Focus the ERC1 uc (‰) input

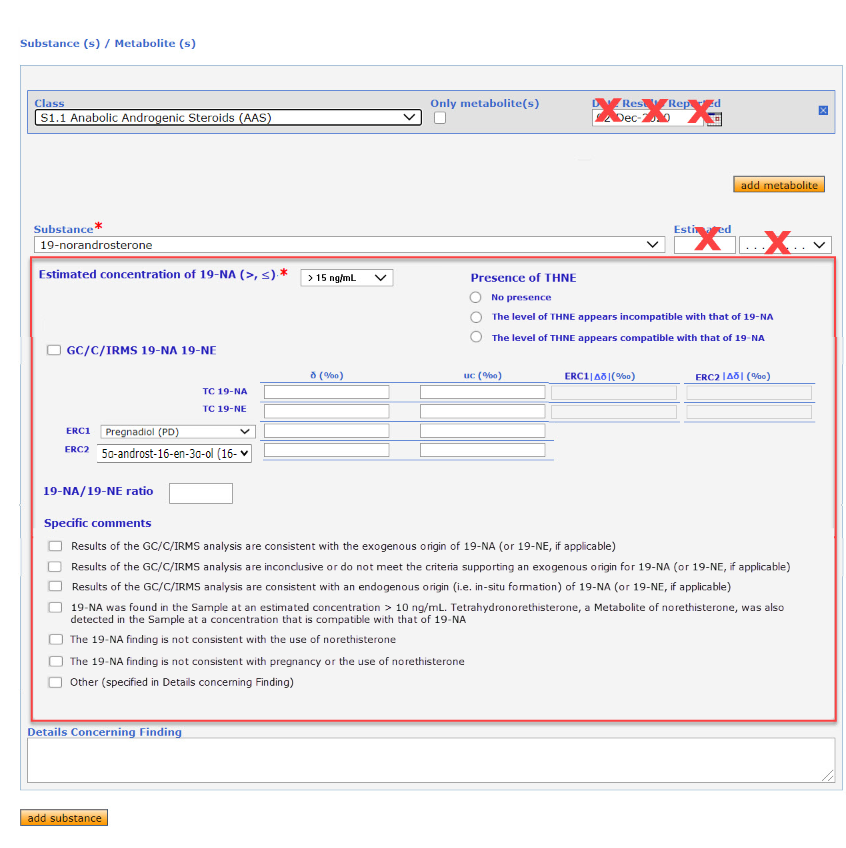click(x=482, y=430)
